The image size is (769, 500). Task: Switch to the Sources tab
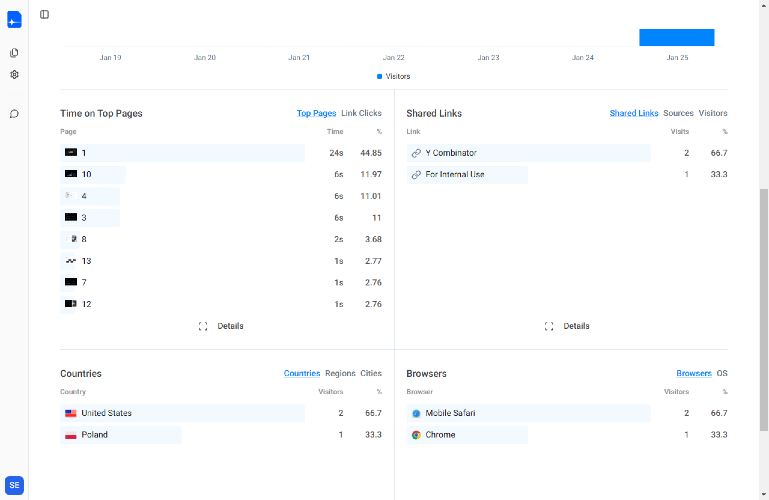[x=678, y=113]
